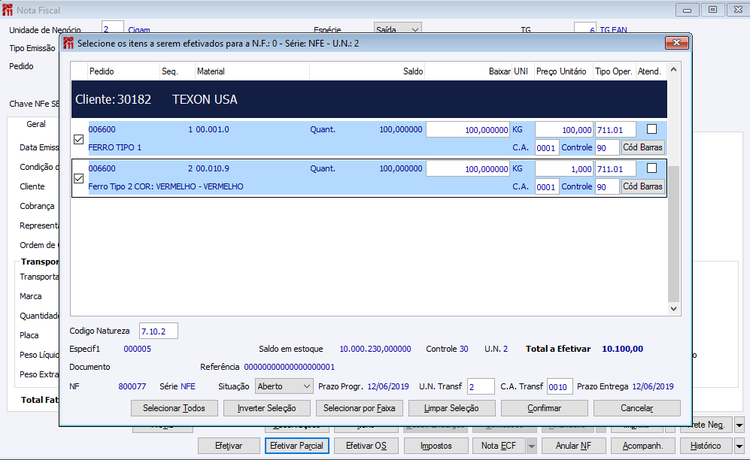
Task: Click Selecionar por Faixa button
Action: point(359,408)
